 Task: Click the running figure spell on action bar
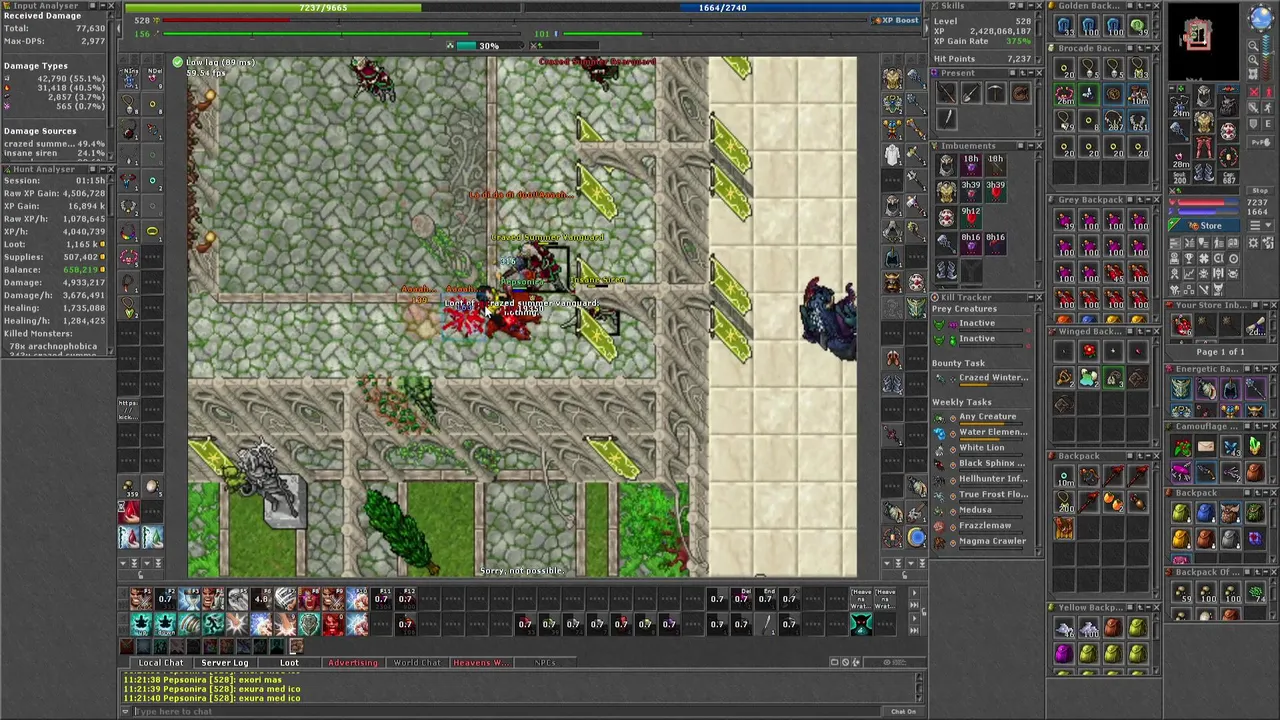[x=213, y=624]
